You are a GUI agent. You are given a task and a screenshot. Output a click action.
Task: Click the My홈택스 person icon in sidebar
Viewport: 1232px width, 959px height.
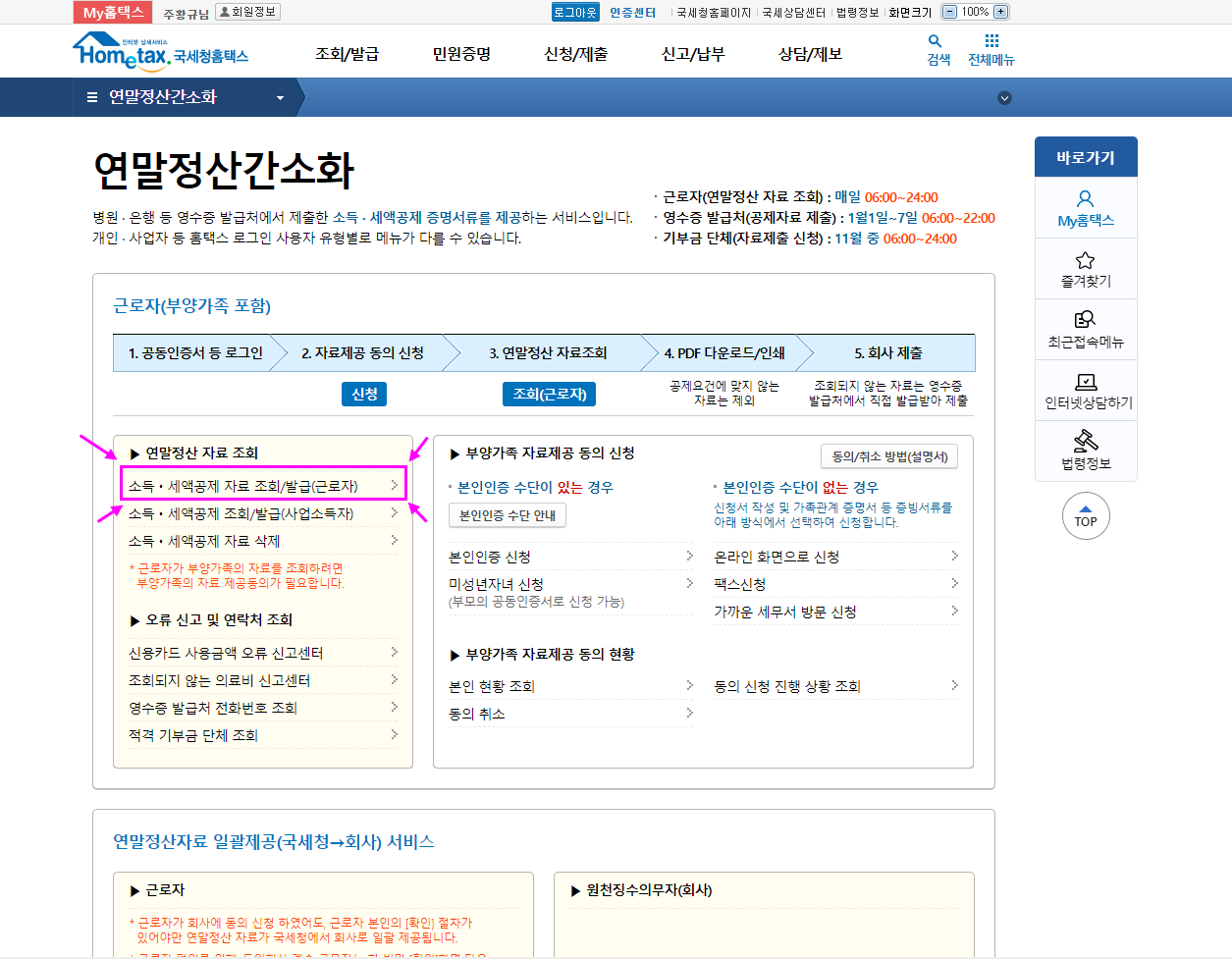(1085, 198)
